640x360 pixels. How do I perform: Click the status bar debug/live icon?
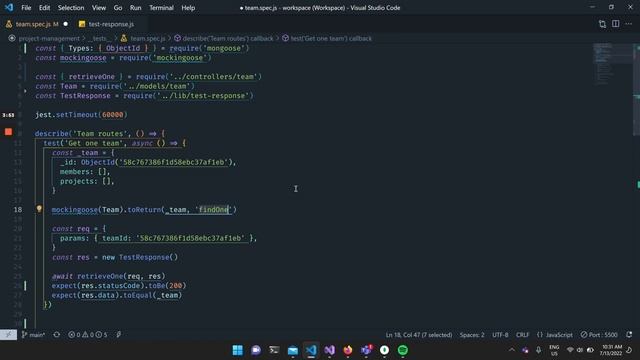pyautogui.click(x=119, y=335)
